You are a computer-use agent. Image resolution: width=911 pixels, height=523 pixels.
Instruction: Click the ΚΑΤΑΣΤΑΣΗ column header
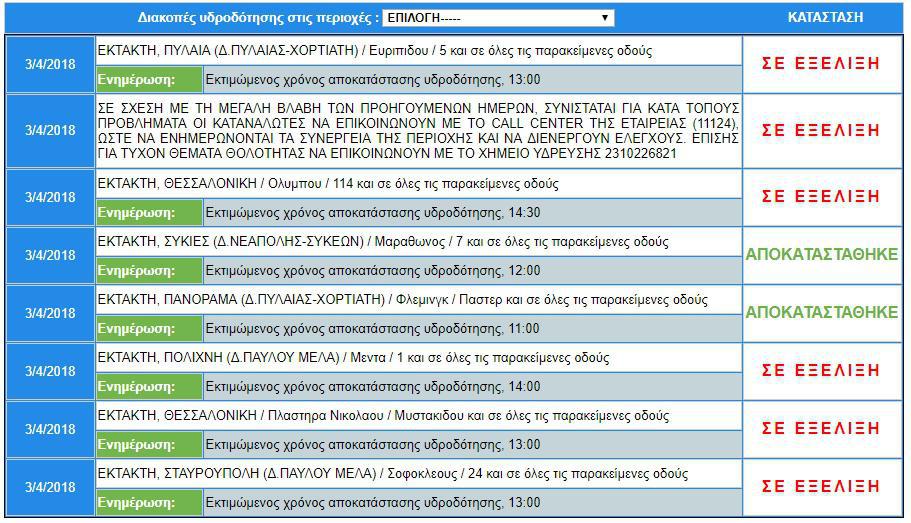coord(825,17)
